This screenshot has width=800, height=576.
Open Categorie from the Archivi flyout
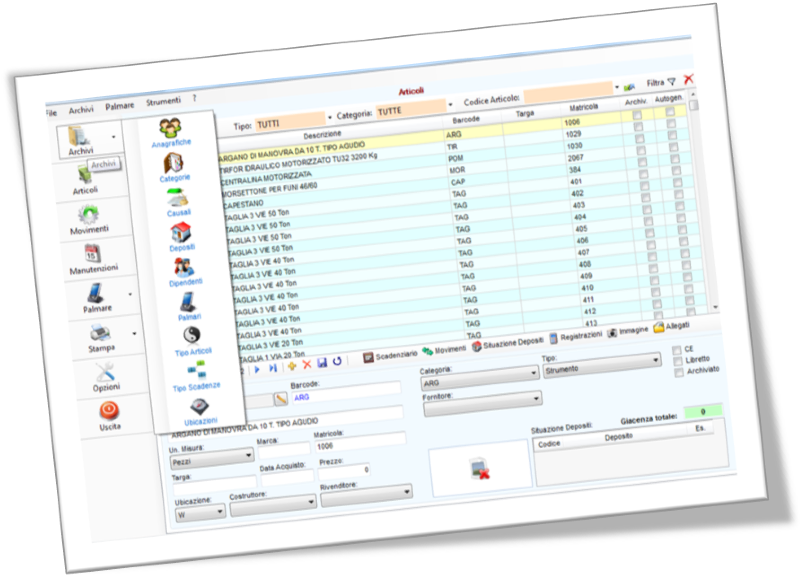pos(174,168)
